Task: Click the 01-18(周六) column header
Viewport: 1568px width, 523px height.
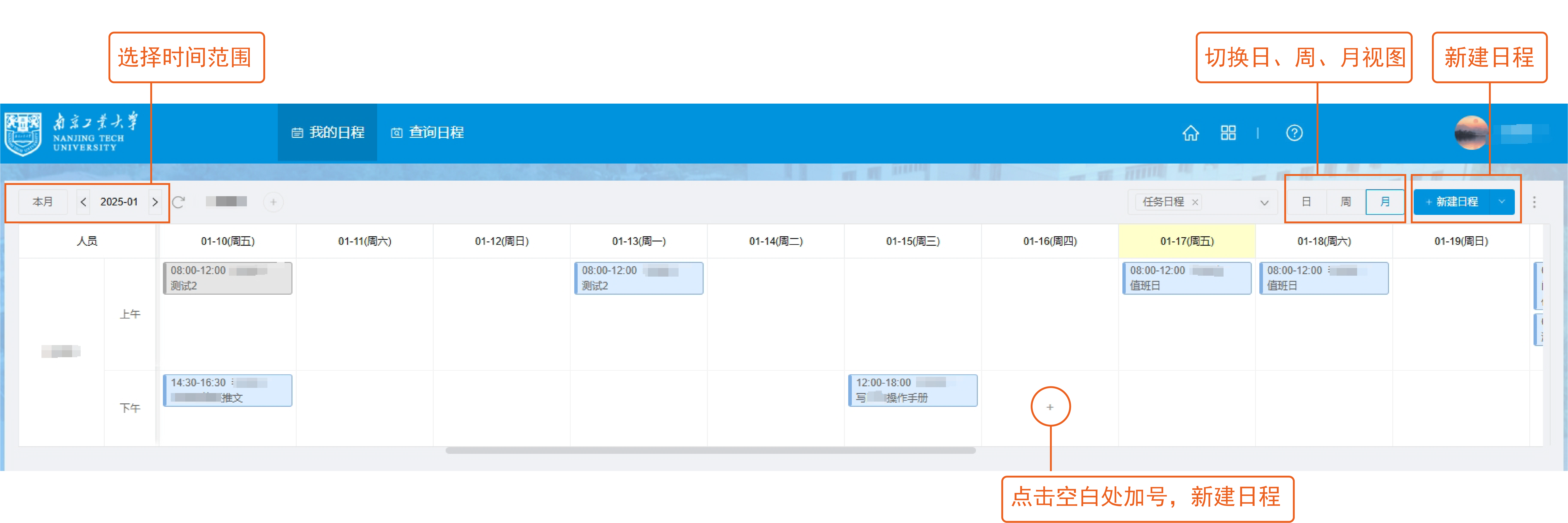Action: (1324, 241)
